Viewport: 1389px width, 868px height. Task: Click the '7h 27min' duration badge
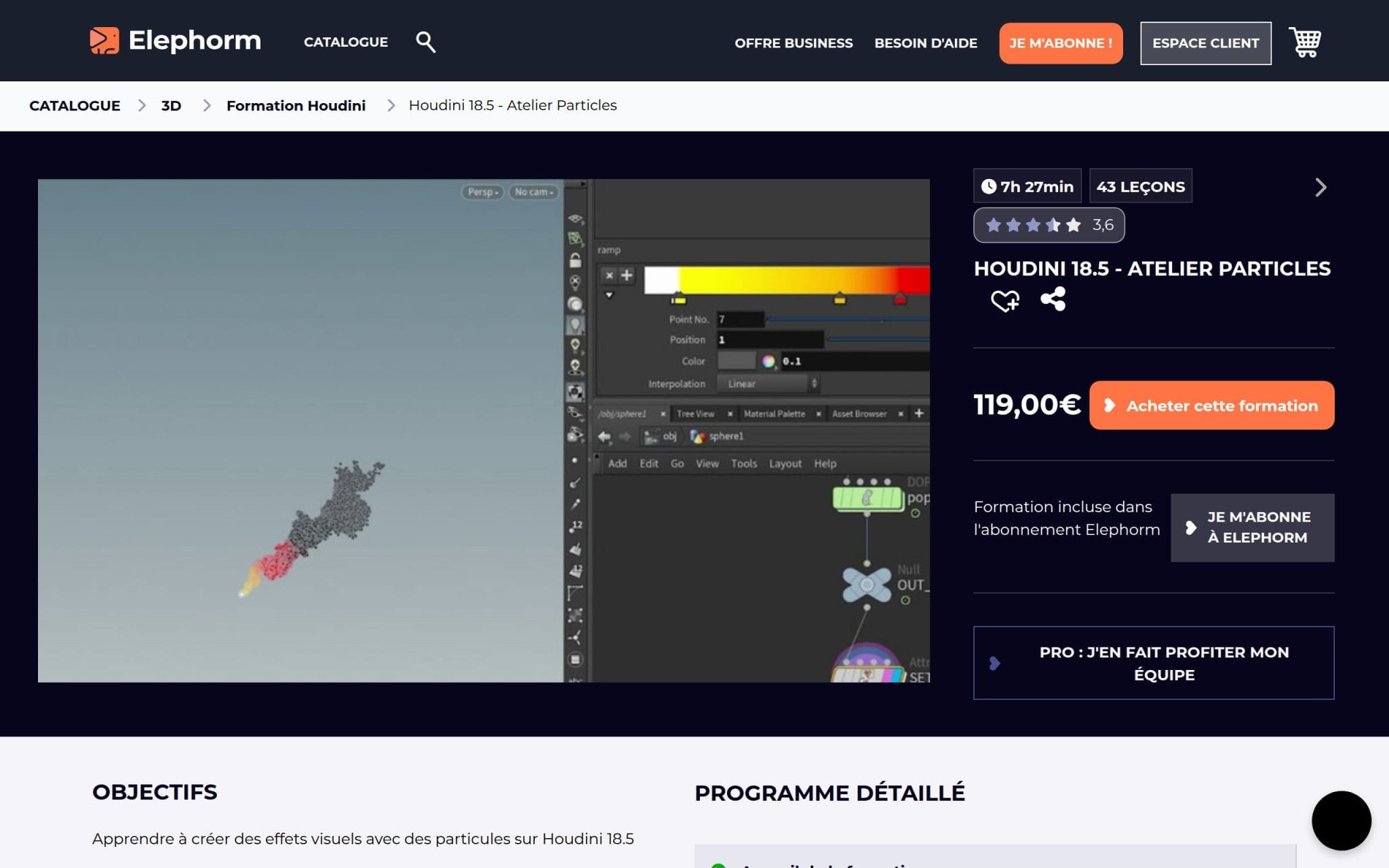coord(1028,186)
